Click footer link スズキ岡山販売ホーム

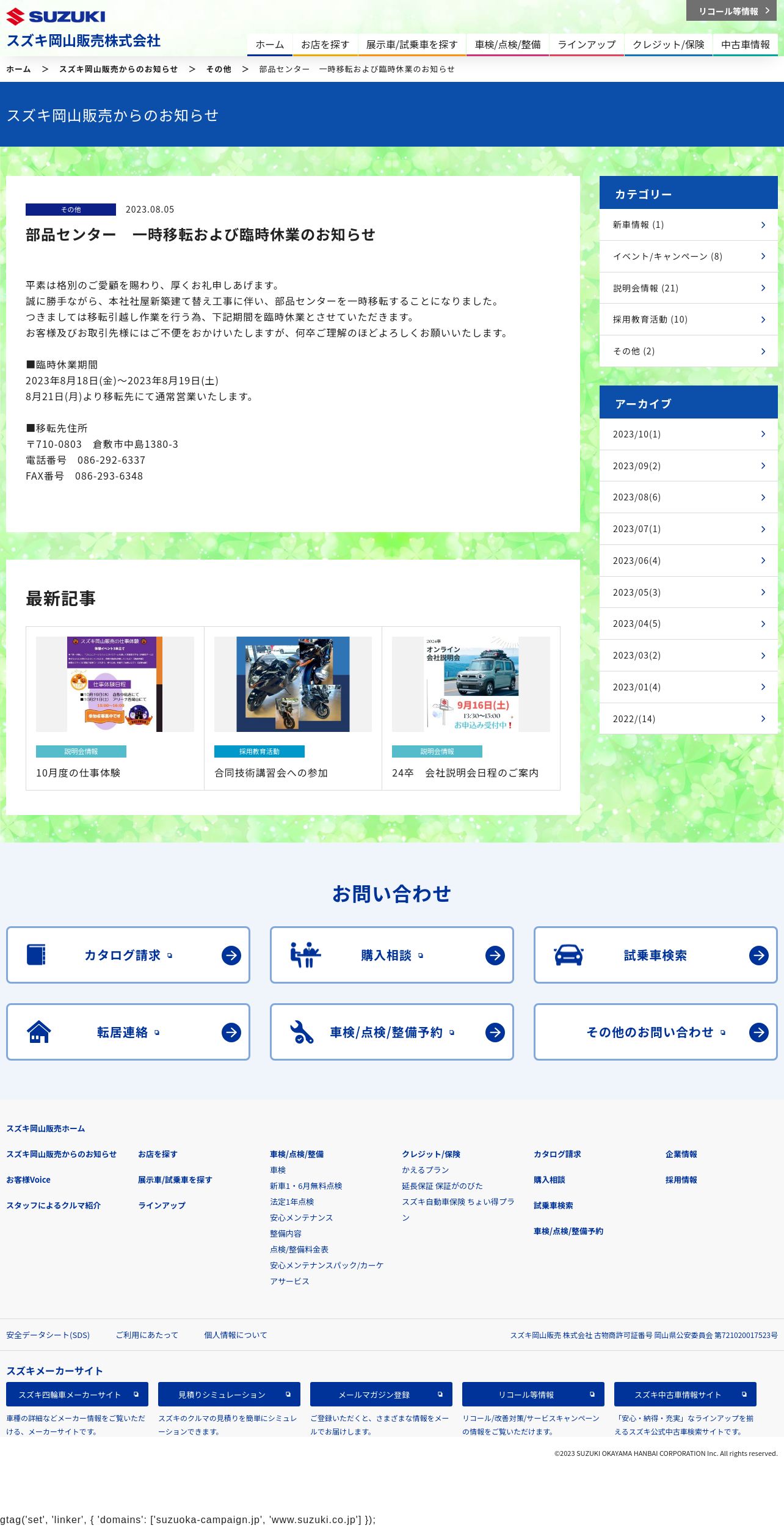pyautogui.click(x=46, y=1128)
